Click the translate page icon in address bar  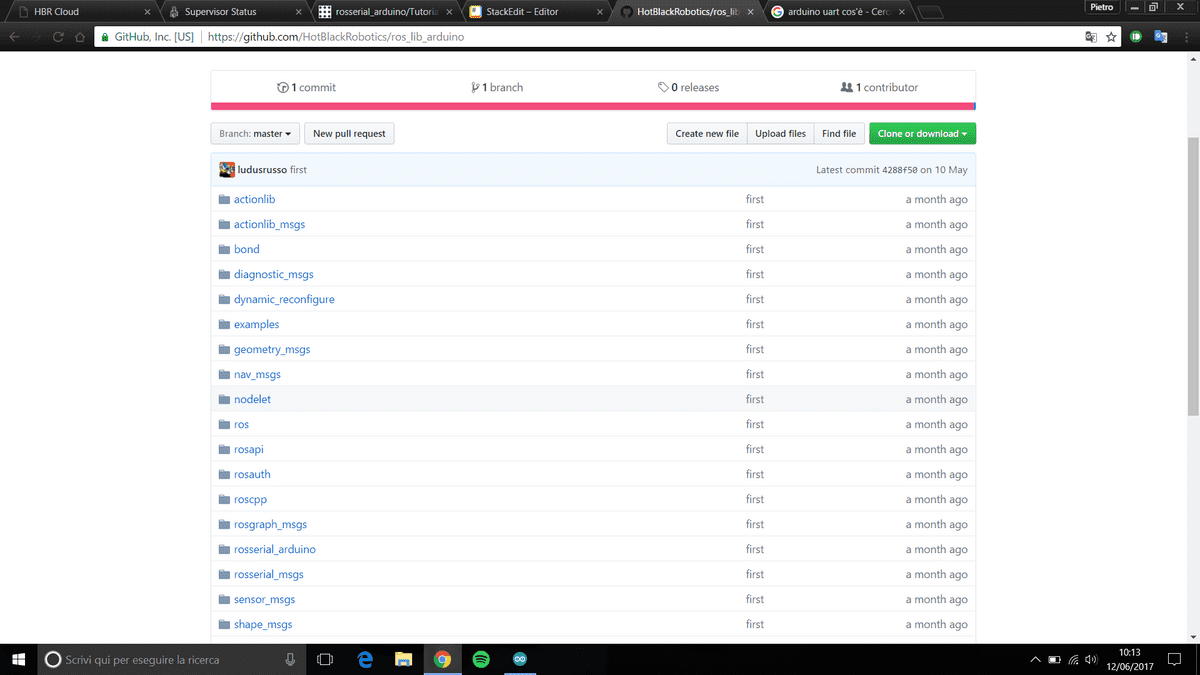(1091, 37)
